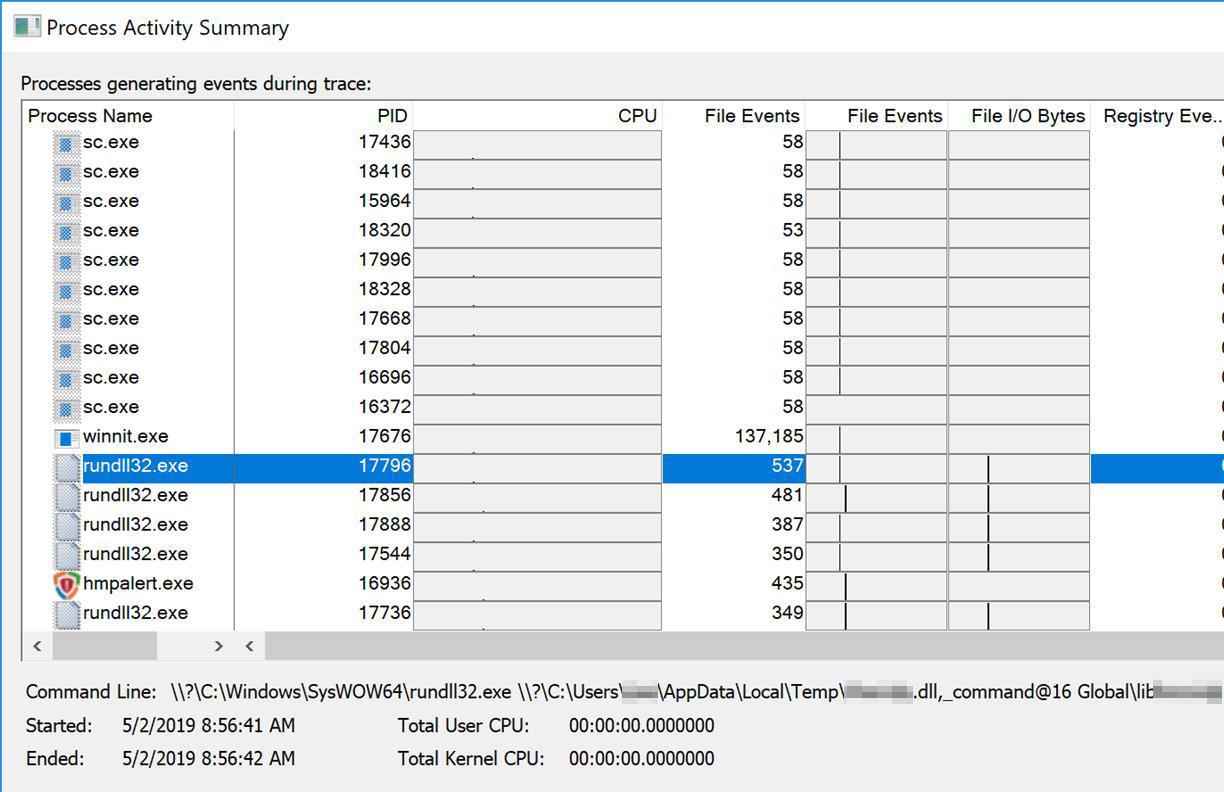The height and width of the screenshot is (792, 1224).
Task: Click the icon of sc.exe with PID 16696
Action: (66, 379)
